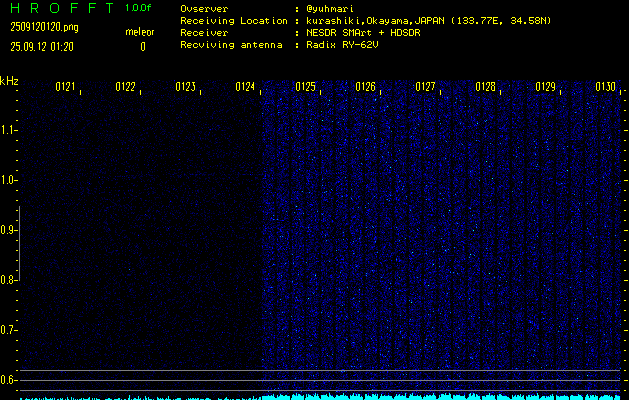Click the 0124 time marker
The height and width of the screenshot is (400, 629).
pyautogui.click(x=246, y=87)
